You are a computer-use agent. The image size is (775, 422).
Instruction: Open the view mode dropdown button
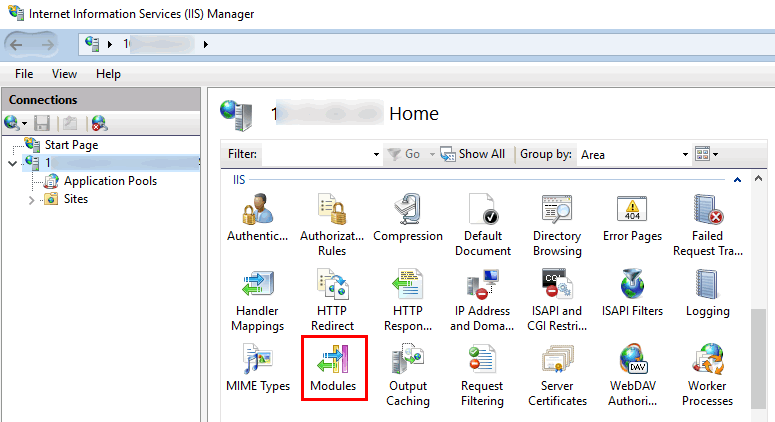(x=706, y=154)
